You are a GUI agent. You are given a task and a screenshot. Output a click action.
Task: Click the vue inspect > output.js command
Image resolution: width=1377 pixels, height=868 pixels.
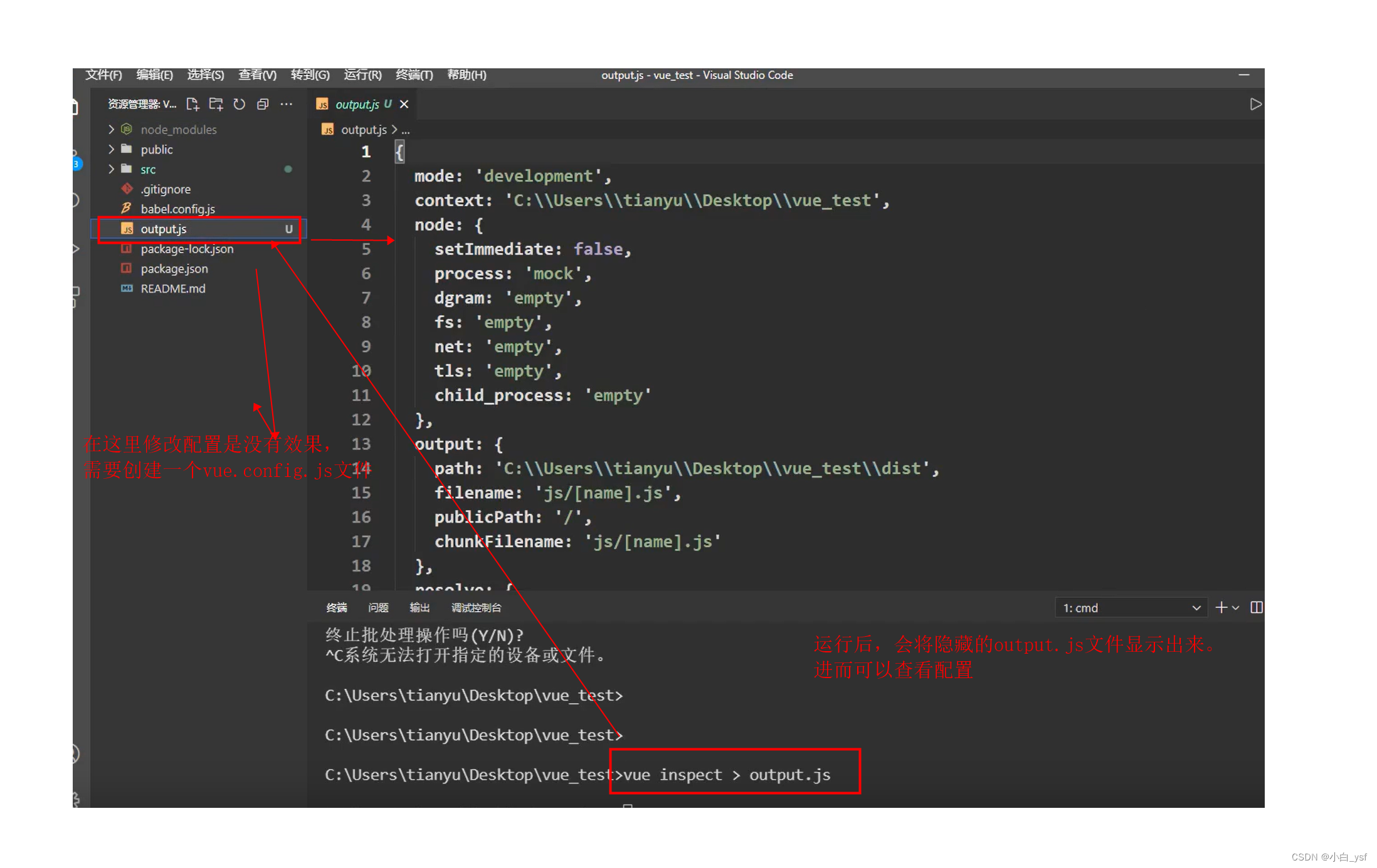[x=727, y=775]
